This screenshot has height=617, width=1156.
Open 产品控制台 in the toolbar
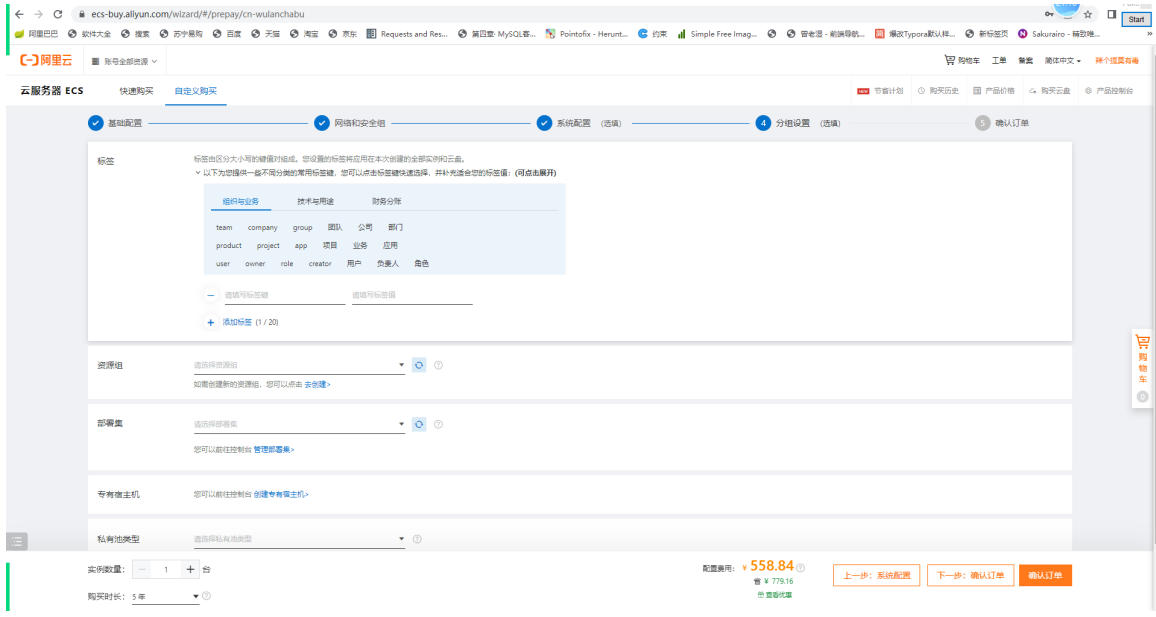pyautogui.click(x=1109, y=91)
